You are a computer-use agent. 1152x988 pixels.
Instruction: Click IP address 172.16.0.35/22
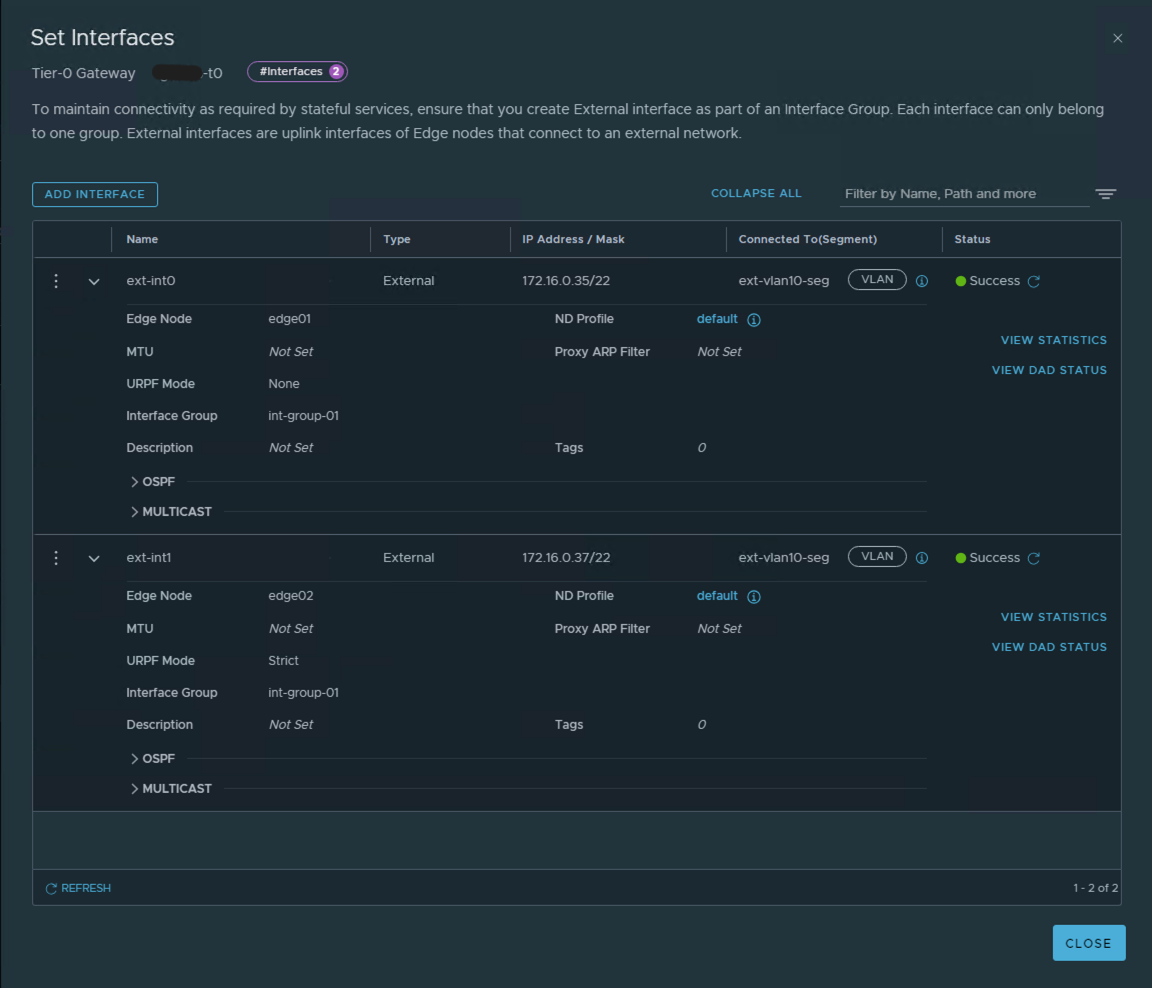coord(566,281)
